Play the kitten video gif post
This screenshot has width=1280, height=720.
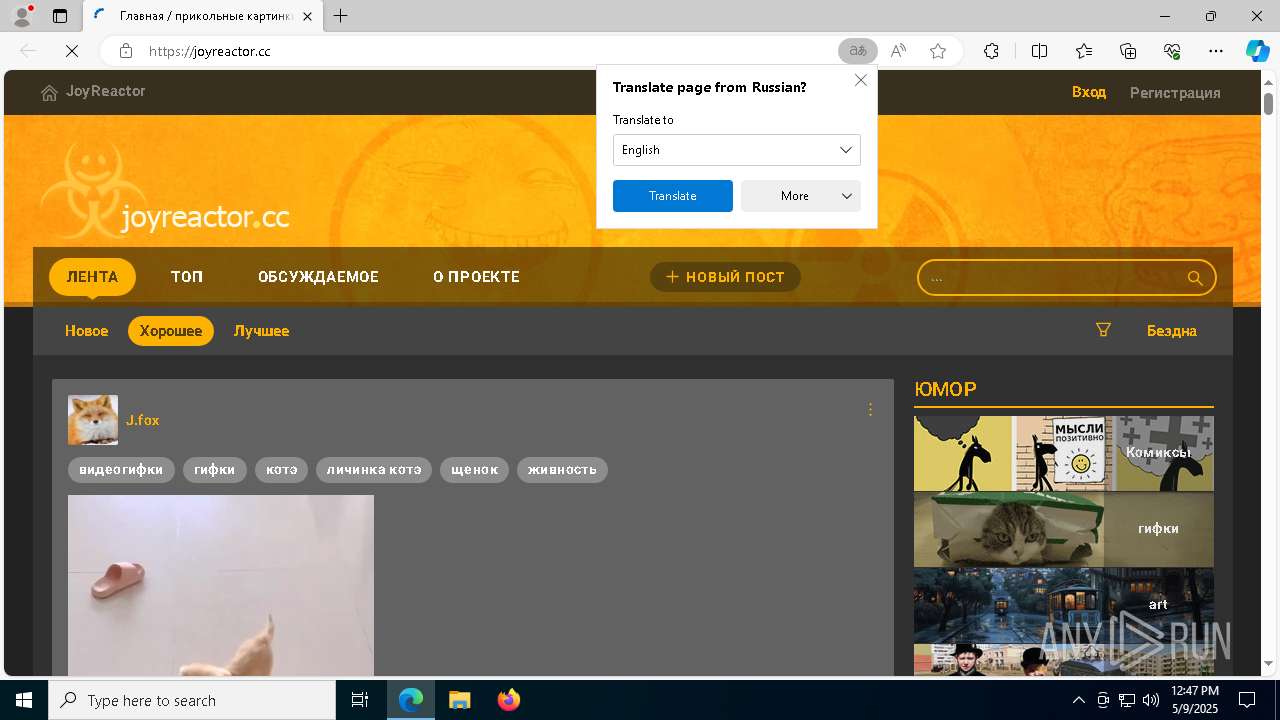coord(221,585)
